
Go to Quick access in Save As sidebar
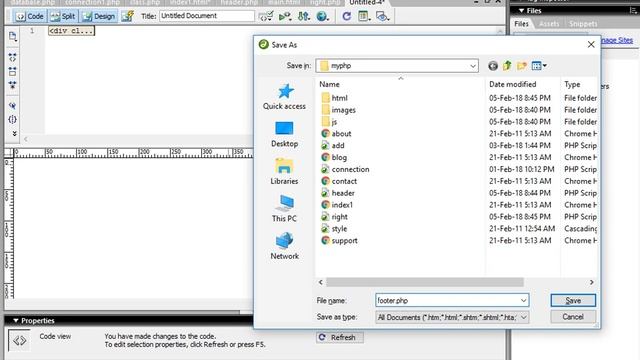pos(284,97)
